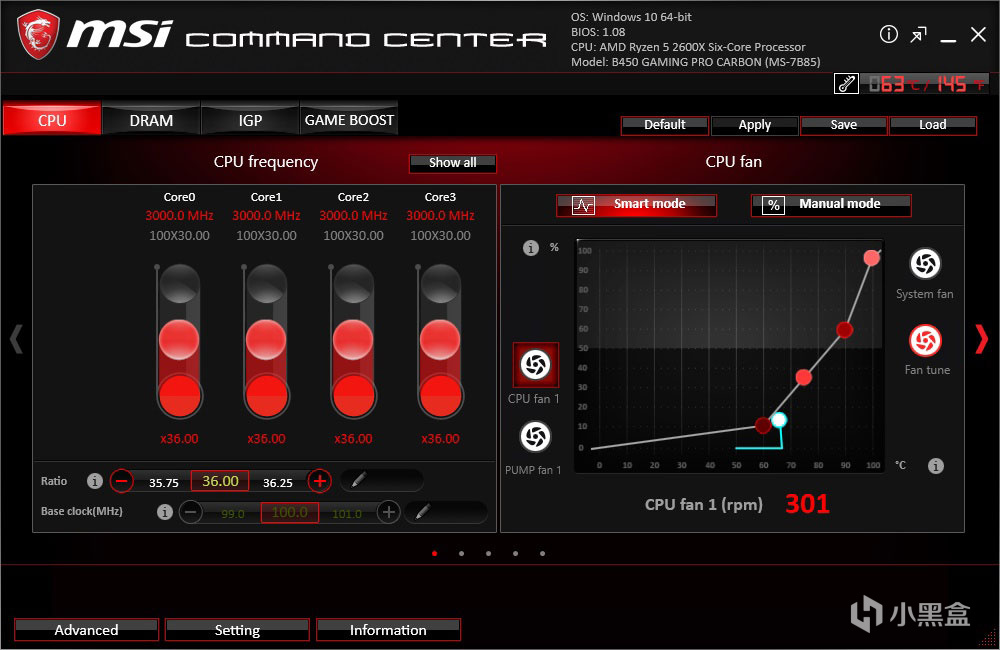The image size is (1000, 650).
Task: Click info icon next to Base clock
Action: [165, 512]
